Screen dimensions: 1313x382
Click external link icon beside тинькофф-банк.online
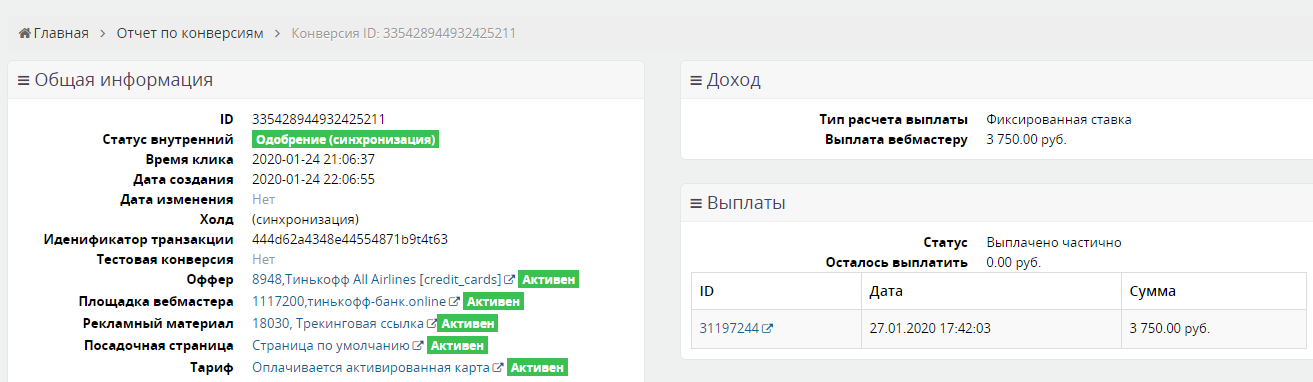455,302
